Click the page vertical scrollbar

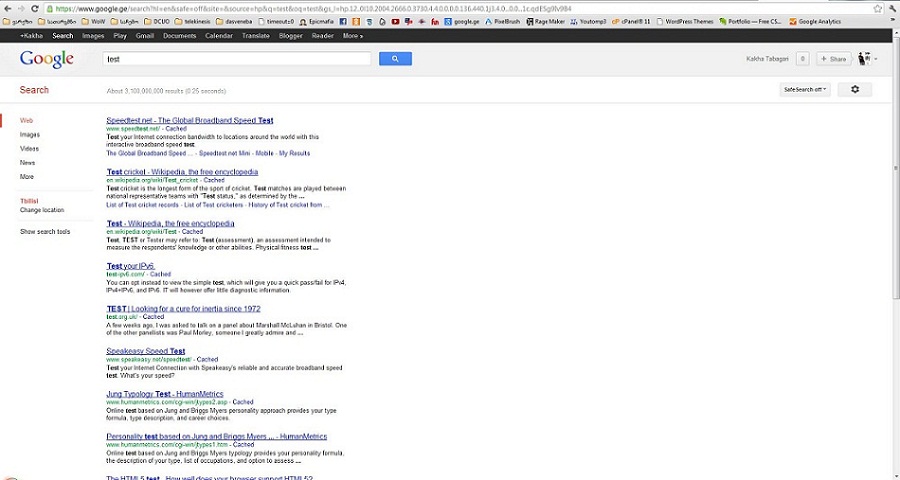click(895, 167)
